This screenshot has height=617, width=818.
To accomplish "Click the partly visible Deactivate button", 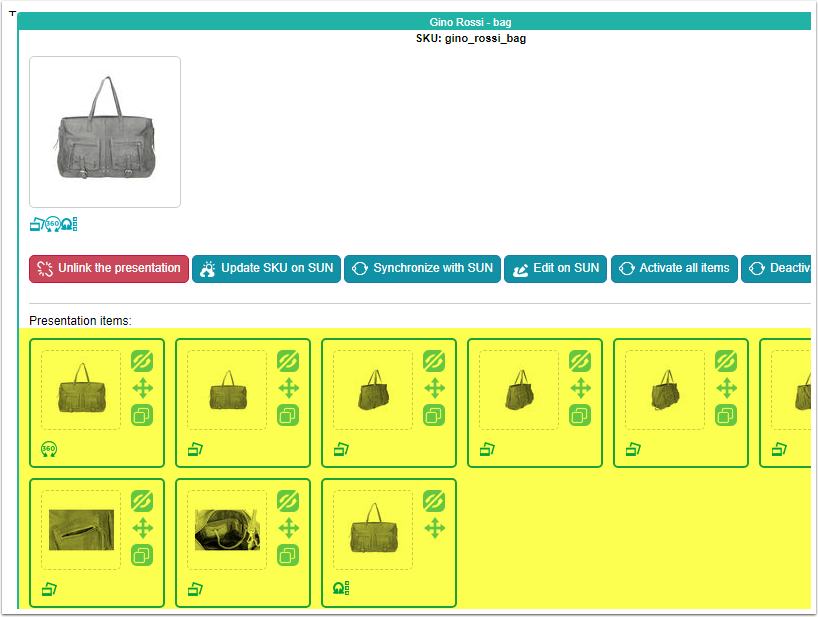I will (x=776, y=269).
